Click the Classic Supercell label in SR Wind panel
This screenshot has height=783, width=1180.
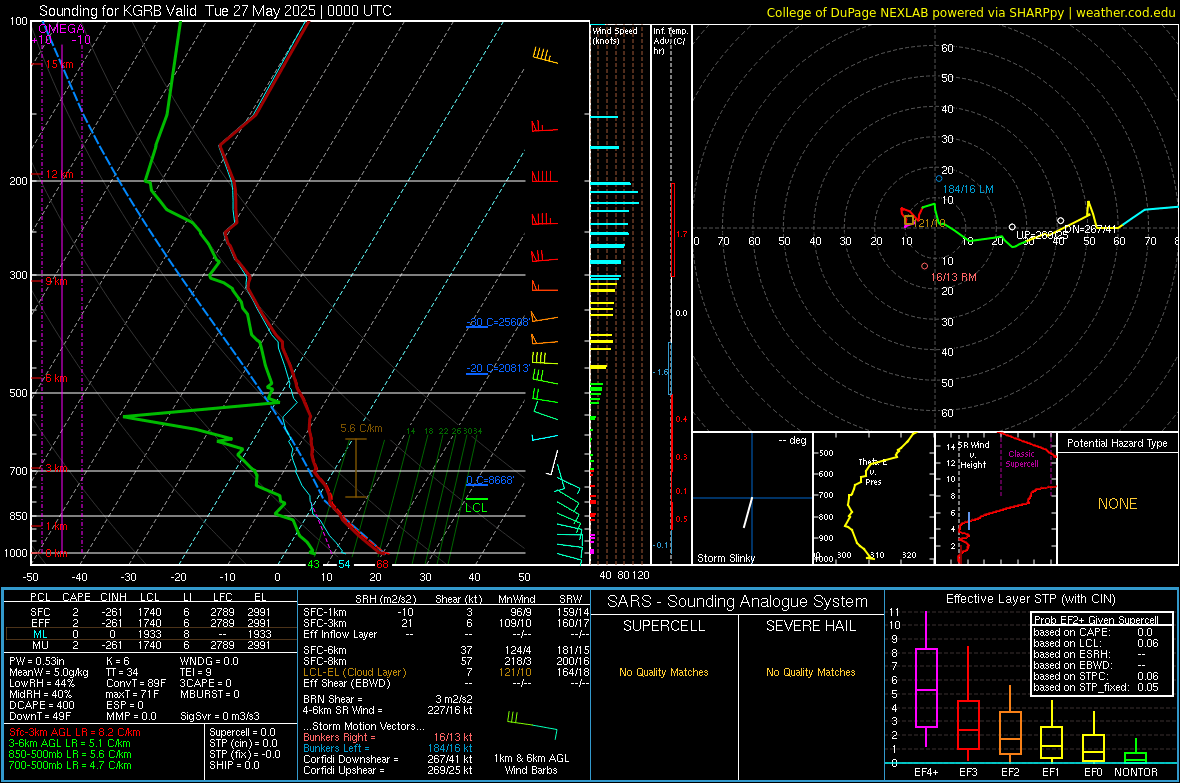click(x=1022, y=459)
